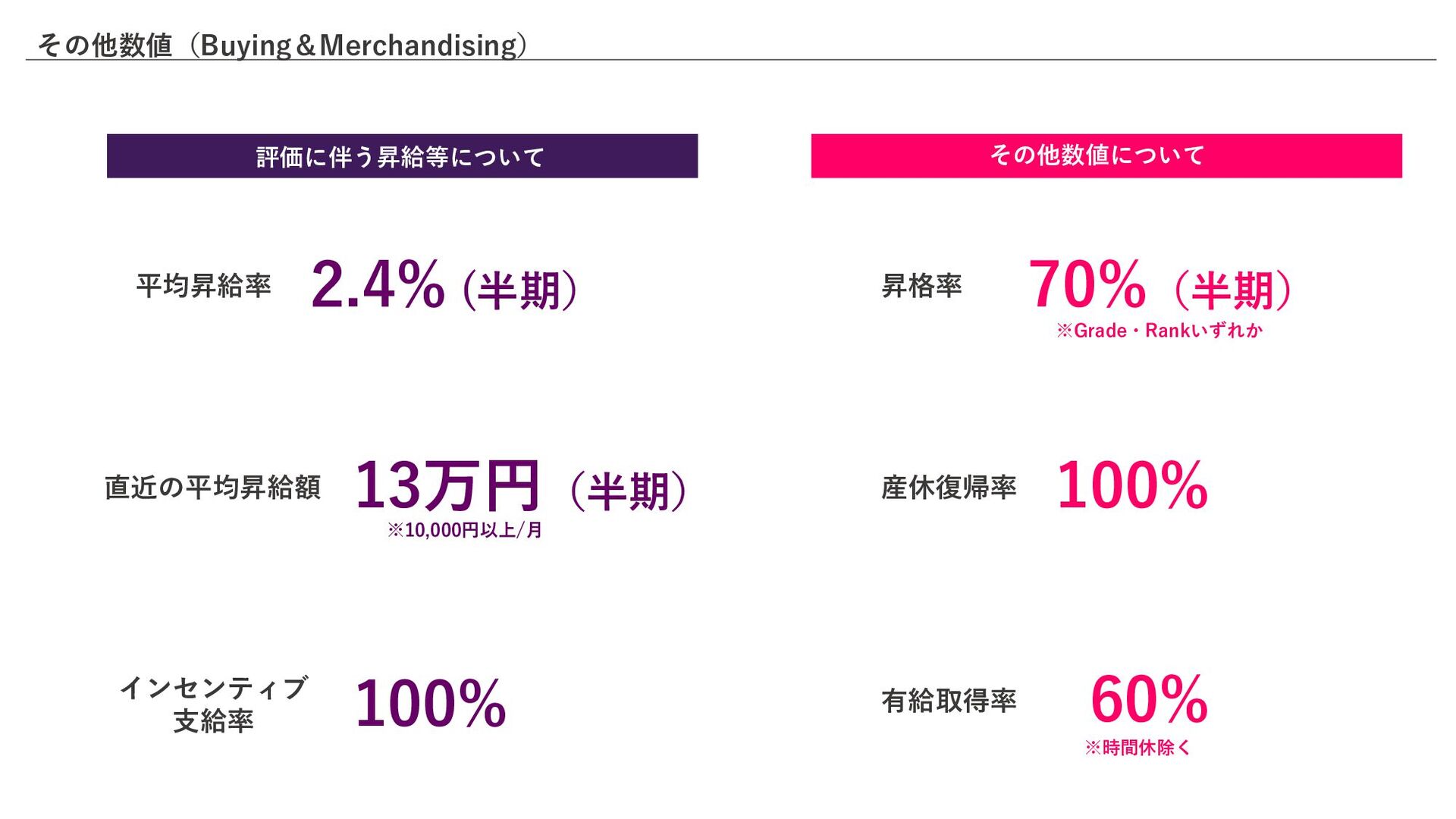Select the 13万円 raise amount figure

click(447, 485)
